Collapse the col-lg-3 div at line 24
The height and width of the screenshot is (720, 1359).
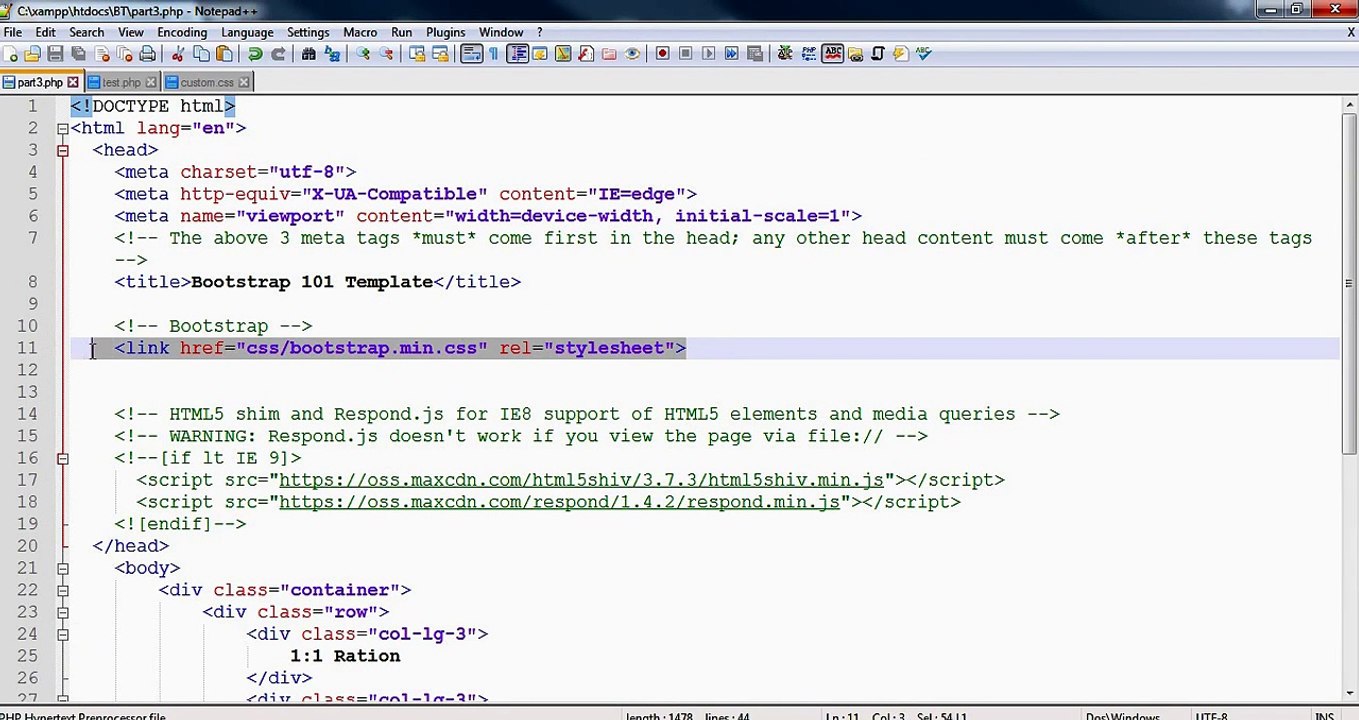click(x=62, y=634)
